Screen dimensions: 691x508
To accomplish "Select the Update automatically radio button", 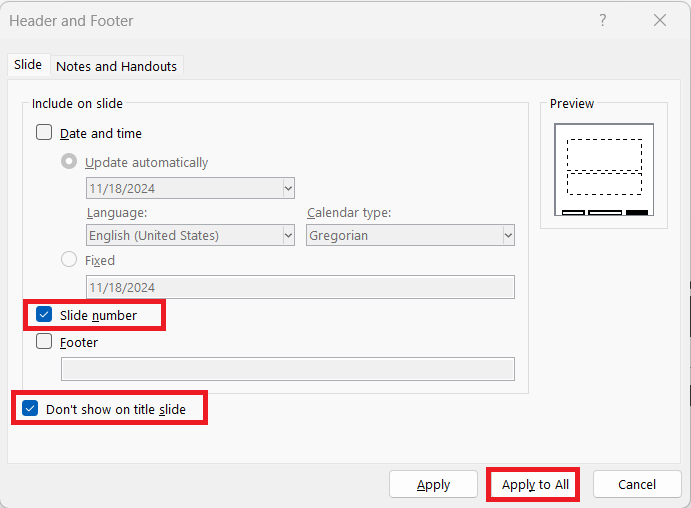I will click(x=69, y=161).
